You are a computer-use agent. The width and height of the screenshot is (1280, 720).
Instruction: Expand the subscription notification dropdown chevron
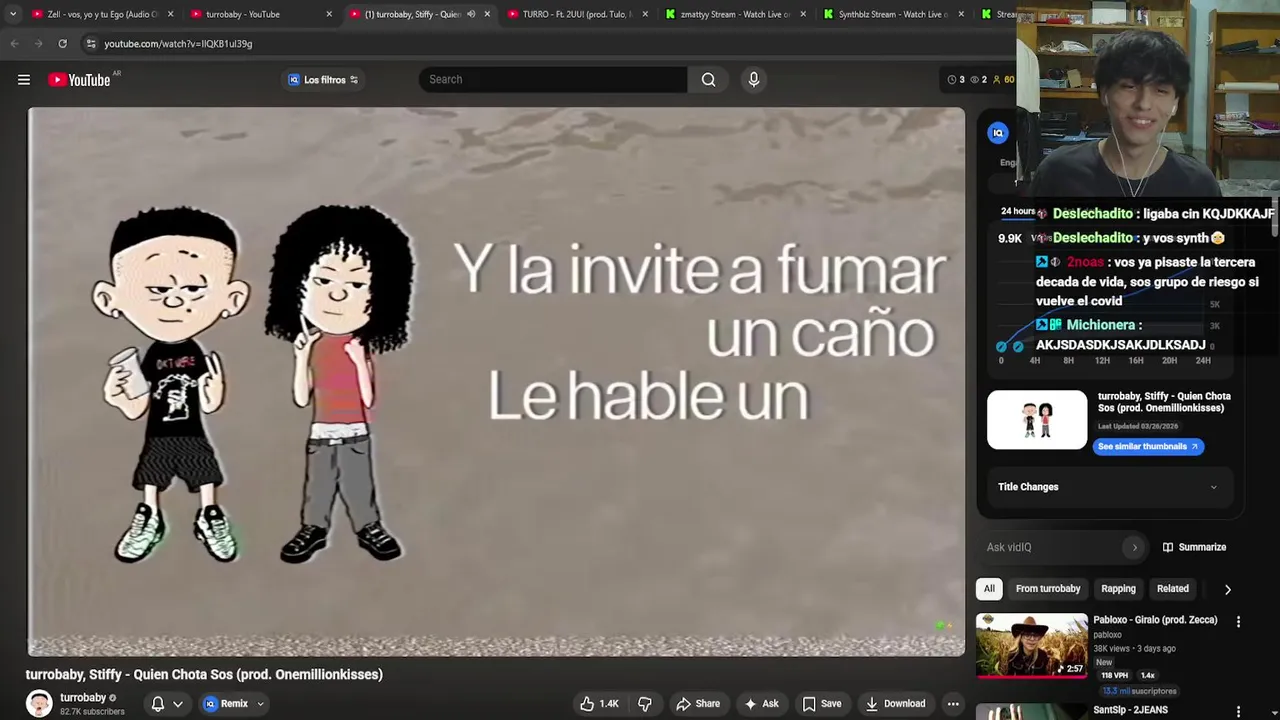coord(178,704)
